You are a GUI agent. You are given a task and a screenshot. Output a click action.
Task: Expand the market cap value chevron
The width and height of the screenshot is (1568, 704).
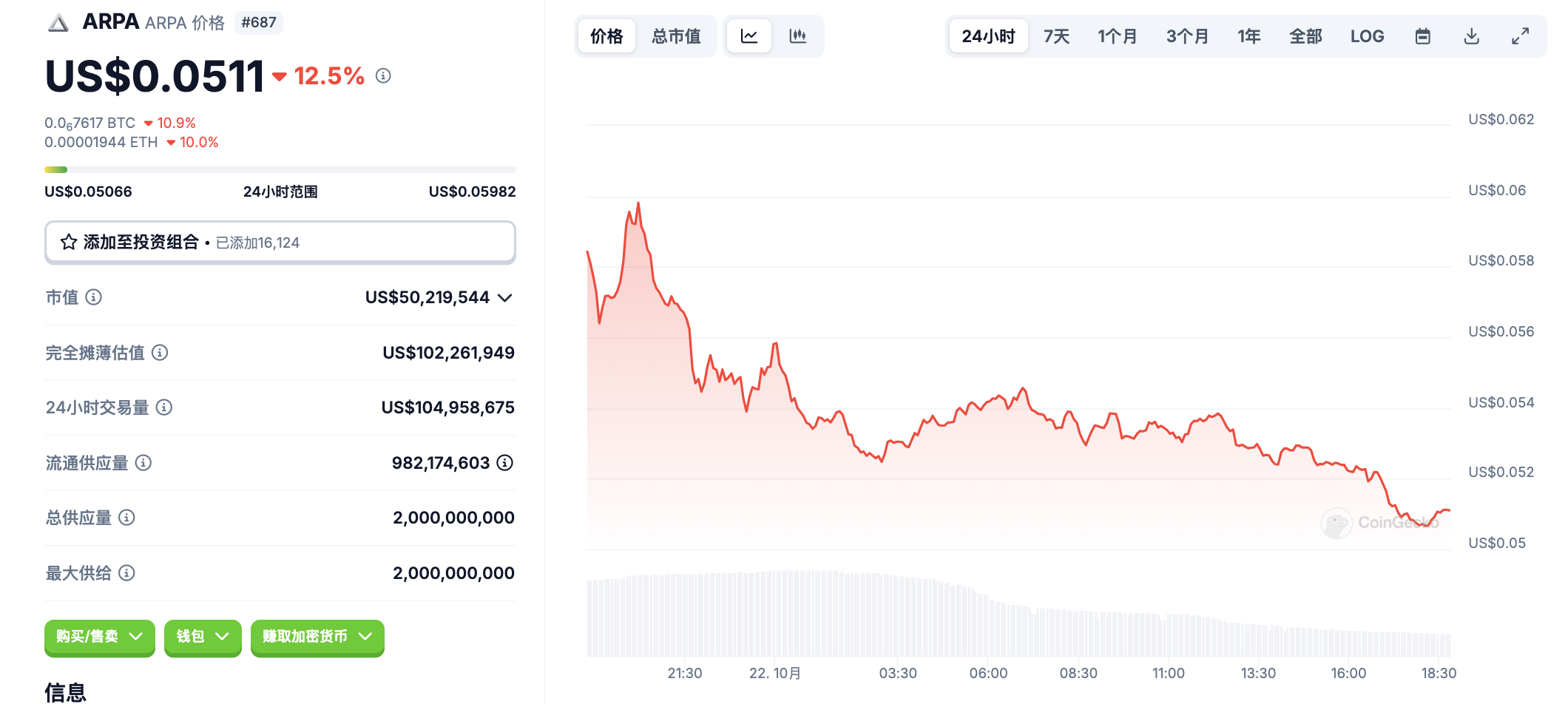click(x=505, y=298)
